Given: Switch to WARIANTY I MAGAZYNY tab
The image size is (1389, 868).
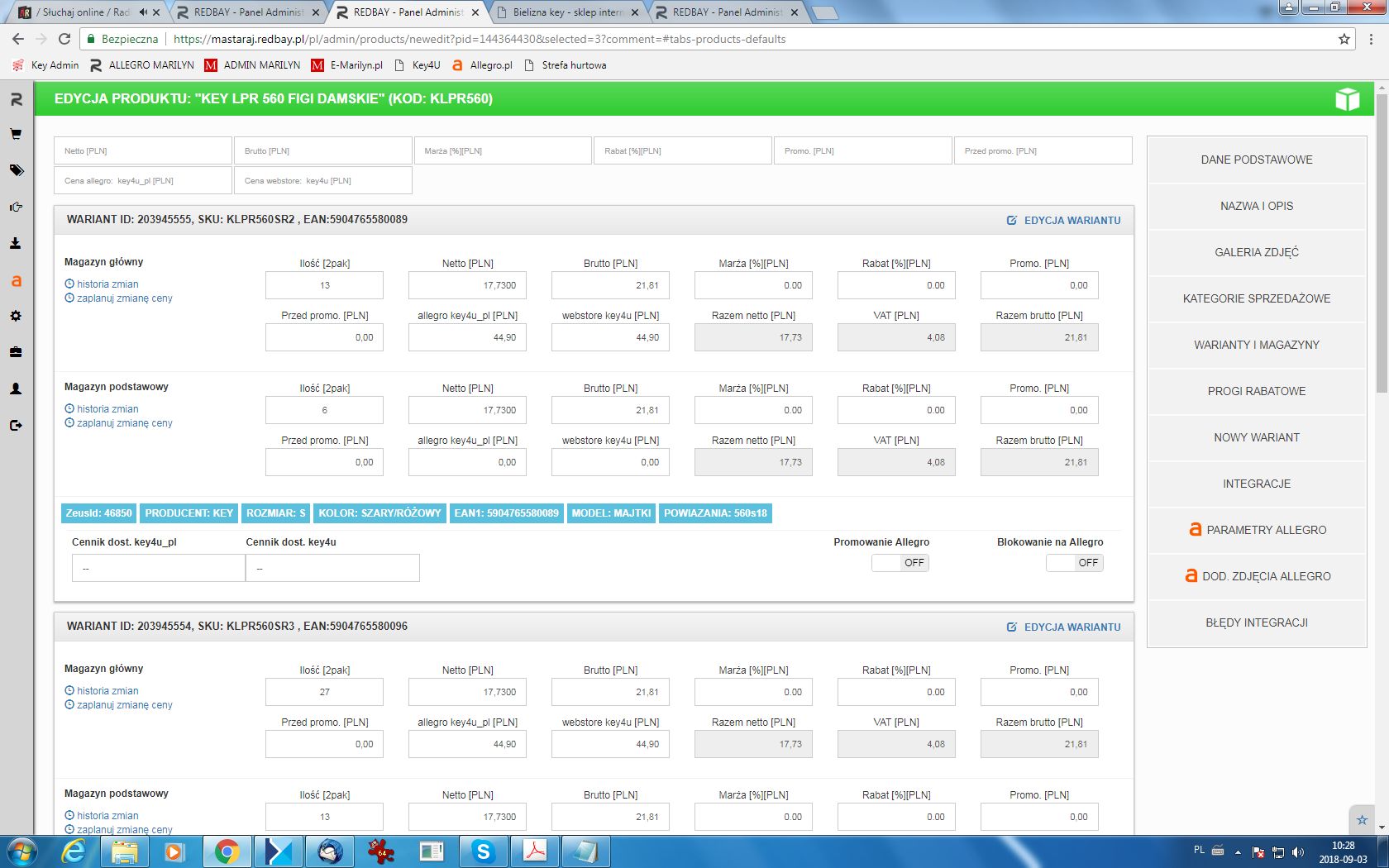Looking at the screenshot, I should tap(1256, 345).
